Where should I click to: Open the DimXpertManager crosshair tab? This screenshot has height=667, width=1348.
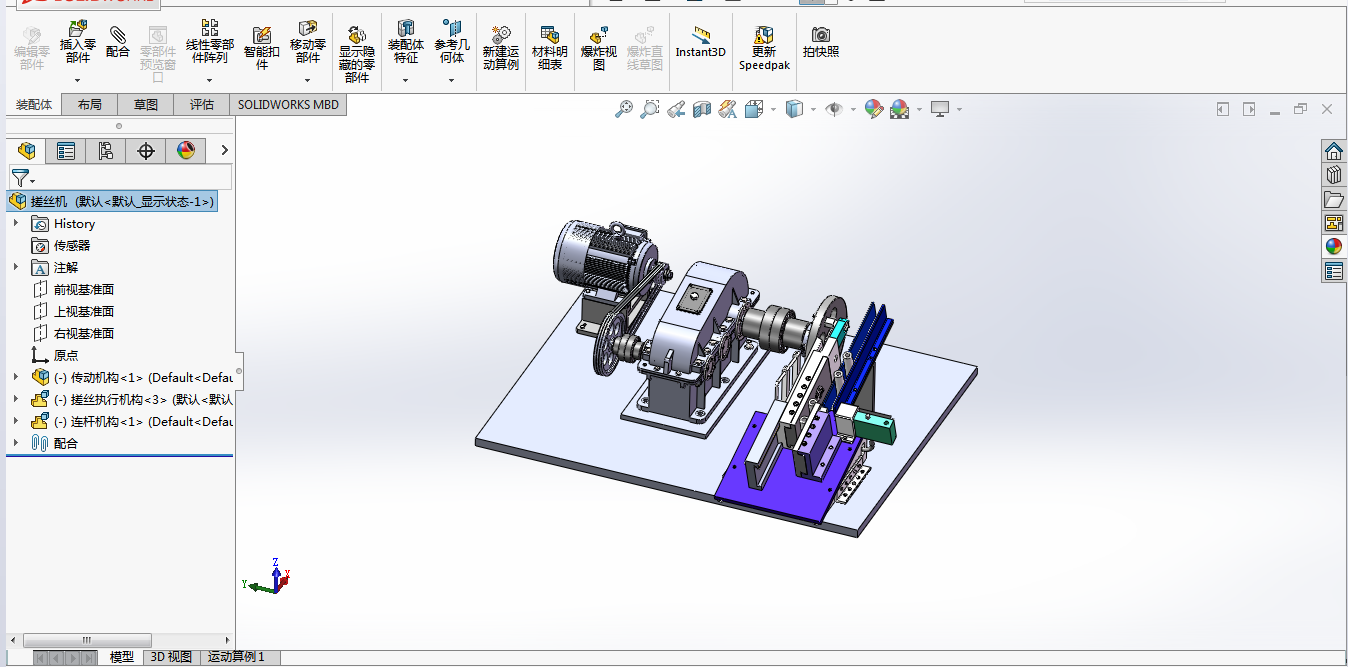tap(146, 151)
